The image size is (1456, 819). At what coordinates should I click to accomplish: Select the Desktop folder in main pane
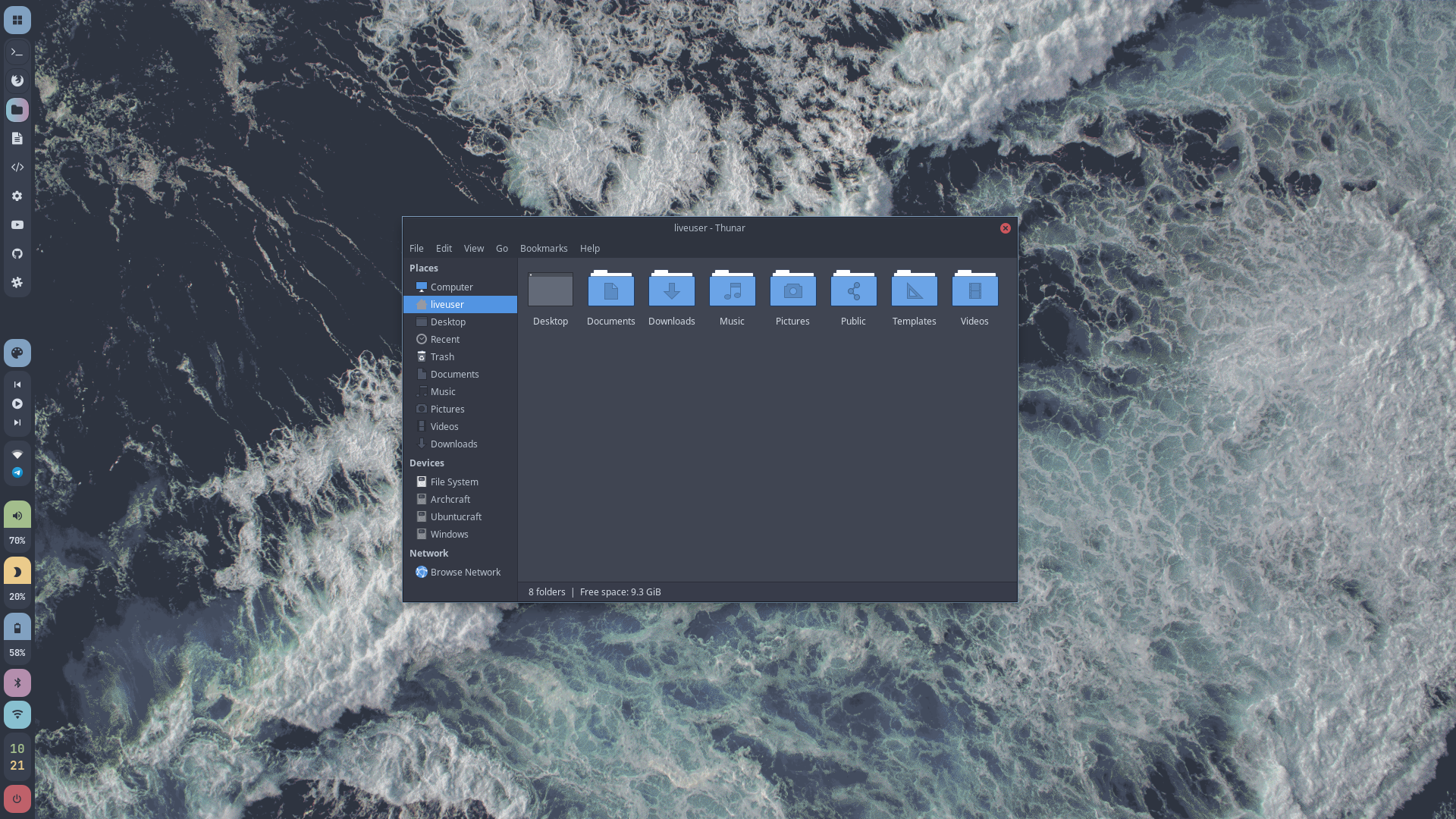[x=551, y=290]
